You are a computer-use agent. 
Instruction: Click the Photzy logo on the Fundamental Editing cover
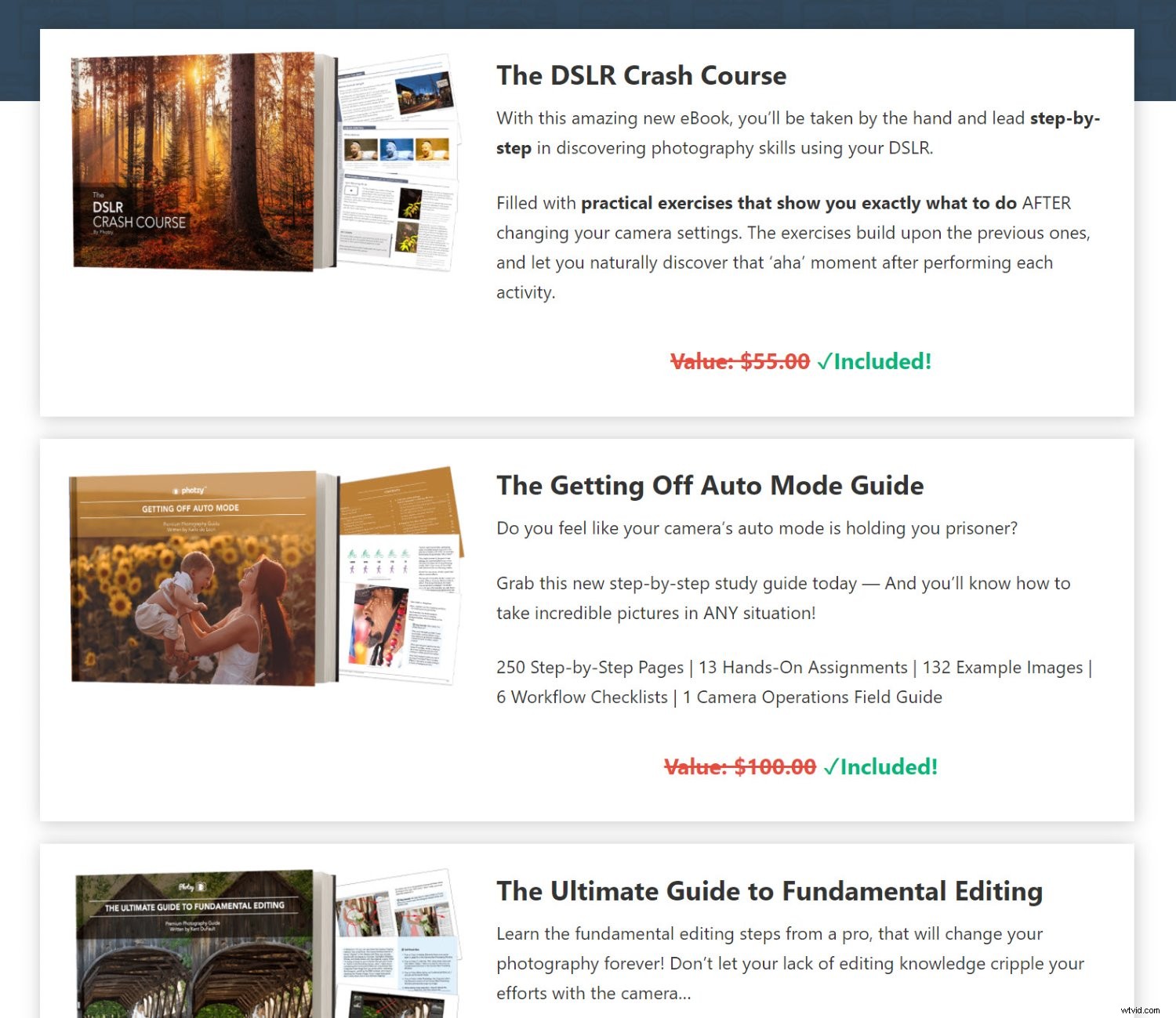tap(192, 887)
